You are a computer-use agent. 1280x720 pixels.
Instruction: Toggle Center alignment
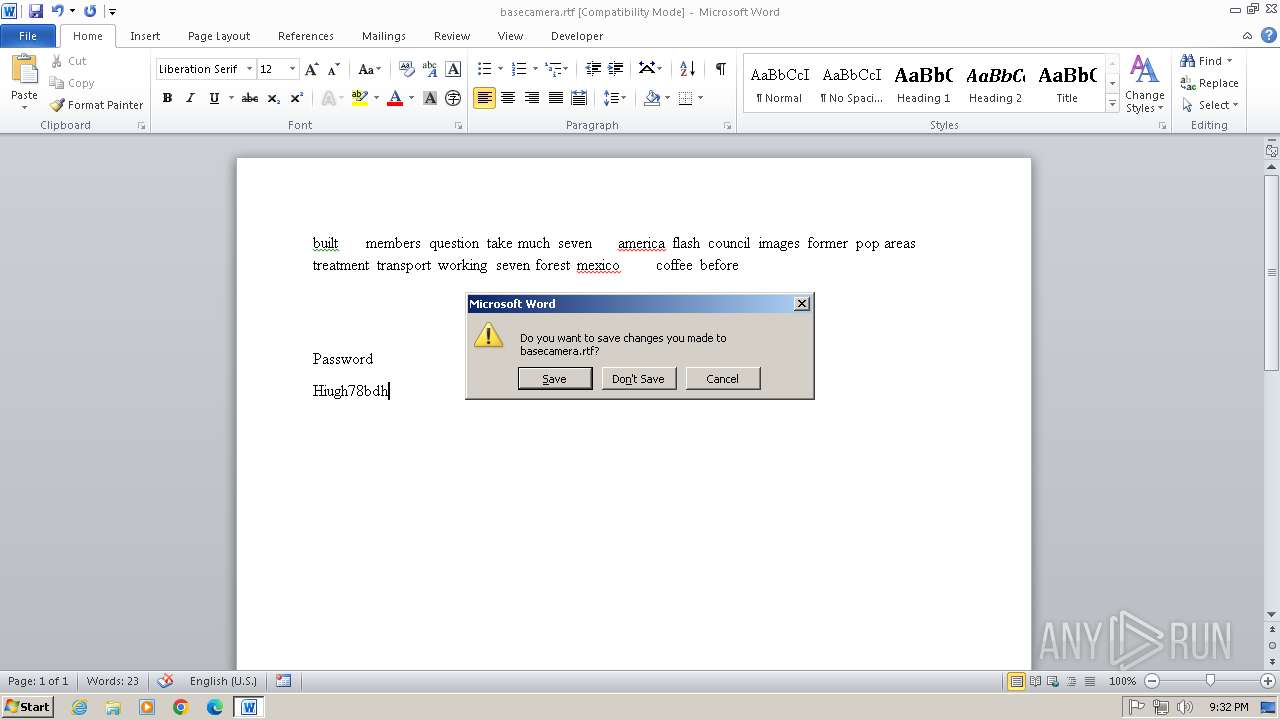[x=508, y=98]
